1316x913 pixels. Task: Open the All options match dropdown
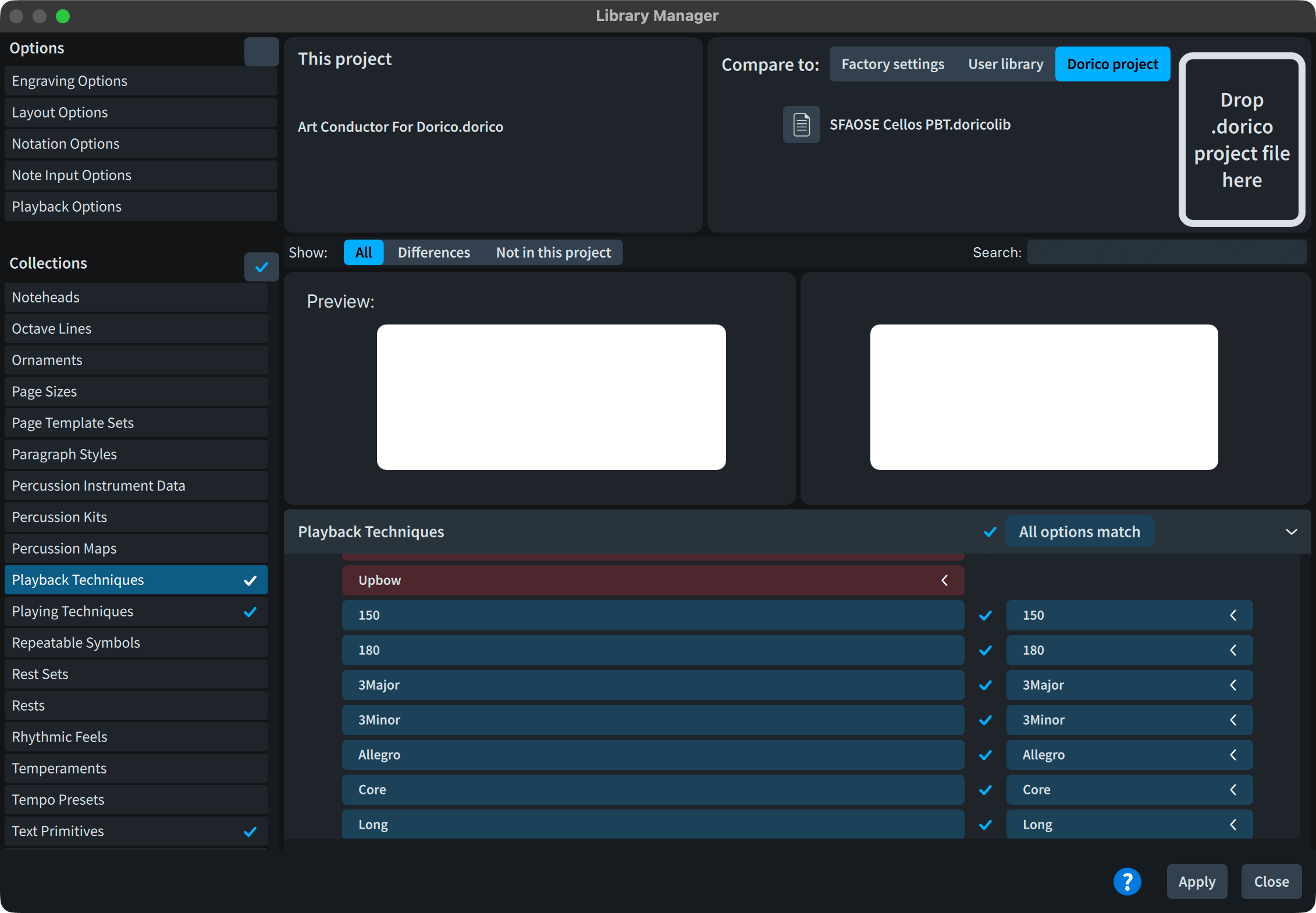pos(1079,532)
